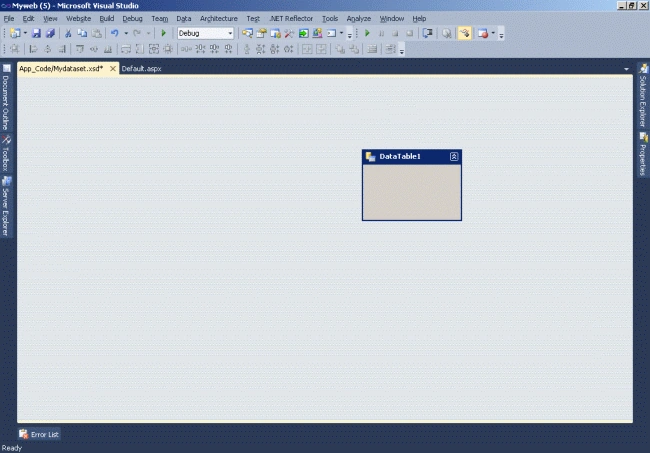Open the Server Explorer side panel
Screen dimensions: 650x453
point(6,206)
